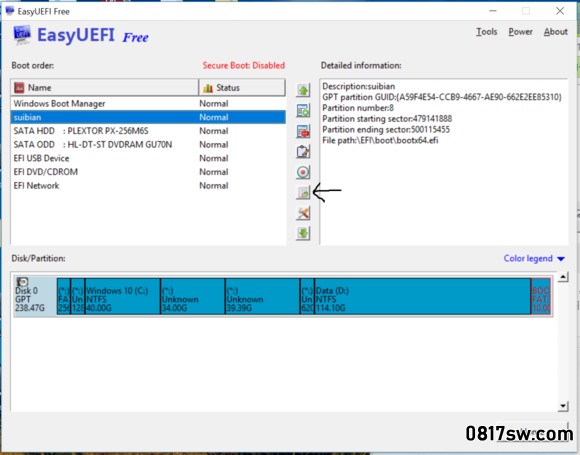Open the tools wrench-screwdriver icon

coord(303,213)
